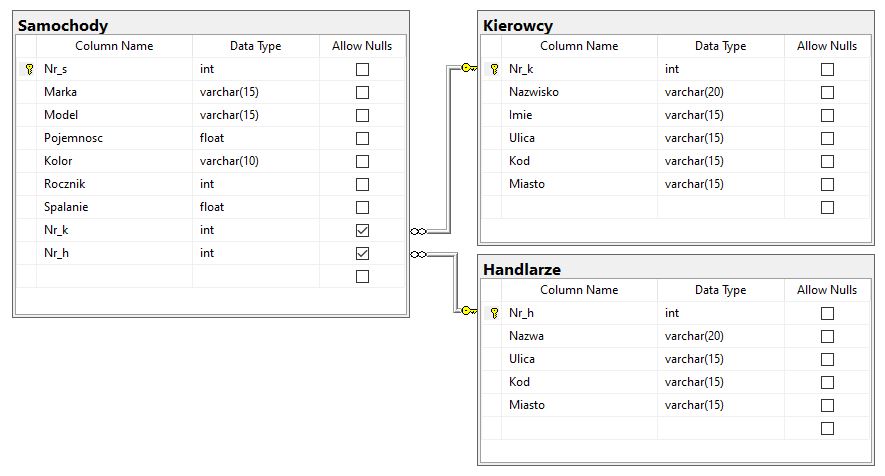Viewport: 885px width, 476px height.
Task: Check Allow Nulls for Nazwisko in Kierowcy
Action: pos(827,92)
